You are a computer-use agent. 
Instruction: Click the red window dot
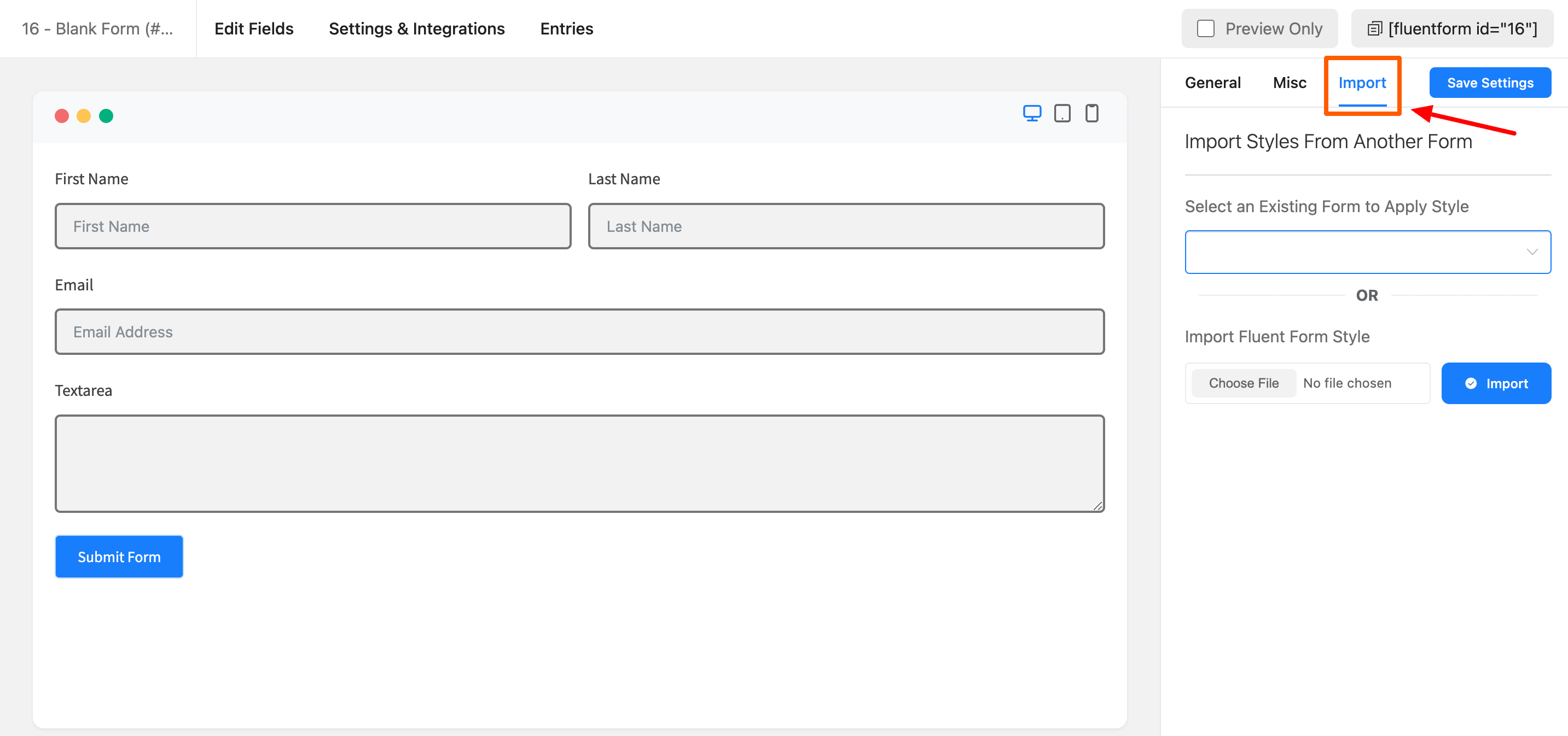tap(61, 115)
